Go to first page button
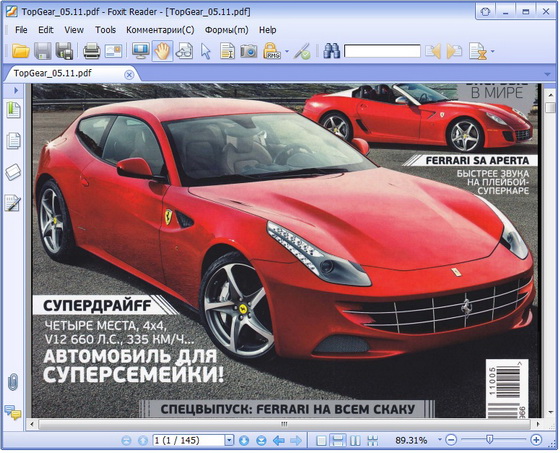This screenshot has height=453, width=560. (x=126, y=440)
